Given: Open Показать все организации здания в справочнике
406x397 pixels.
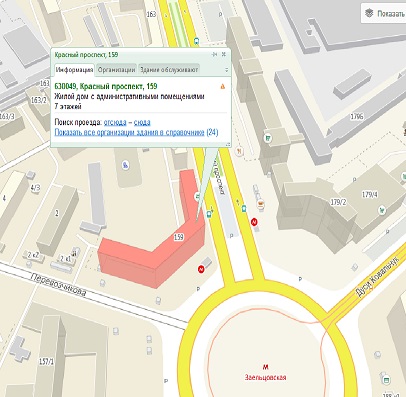Looking at the screenshot, I should [x=129, y=132].
